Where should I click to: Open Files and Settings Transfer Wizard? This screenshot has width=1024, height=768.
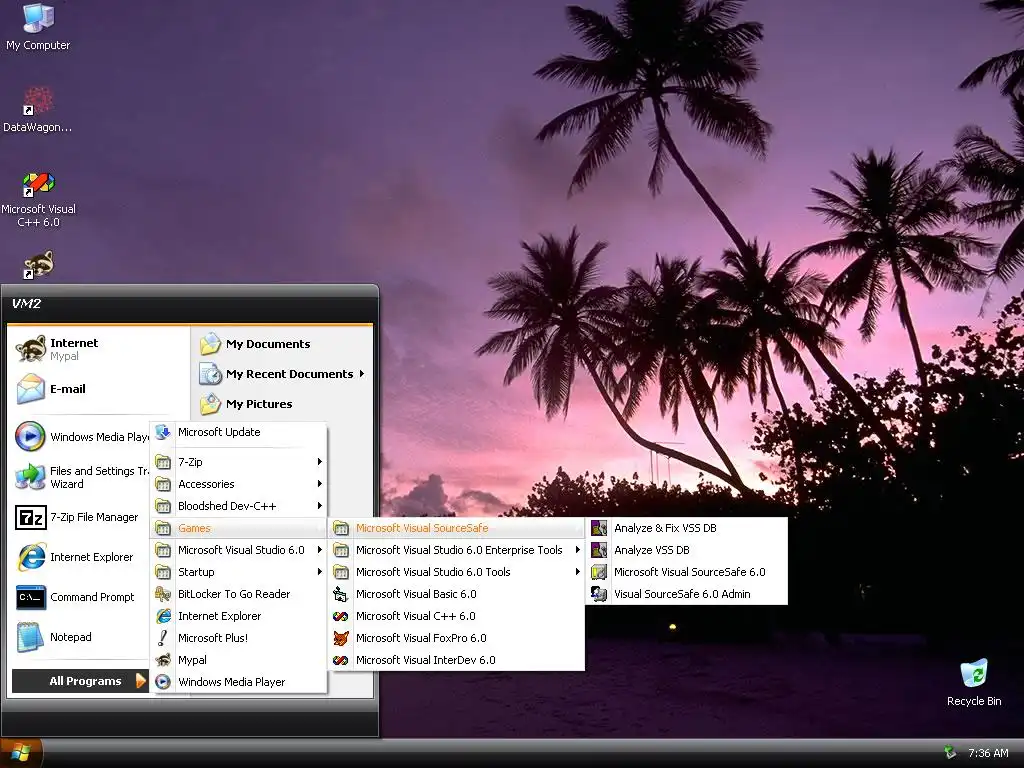click(81, 477)
